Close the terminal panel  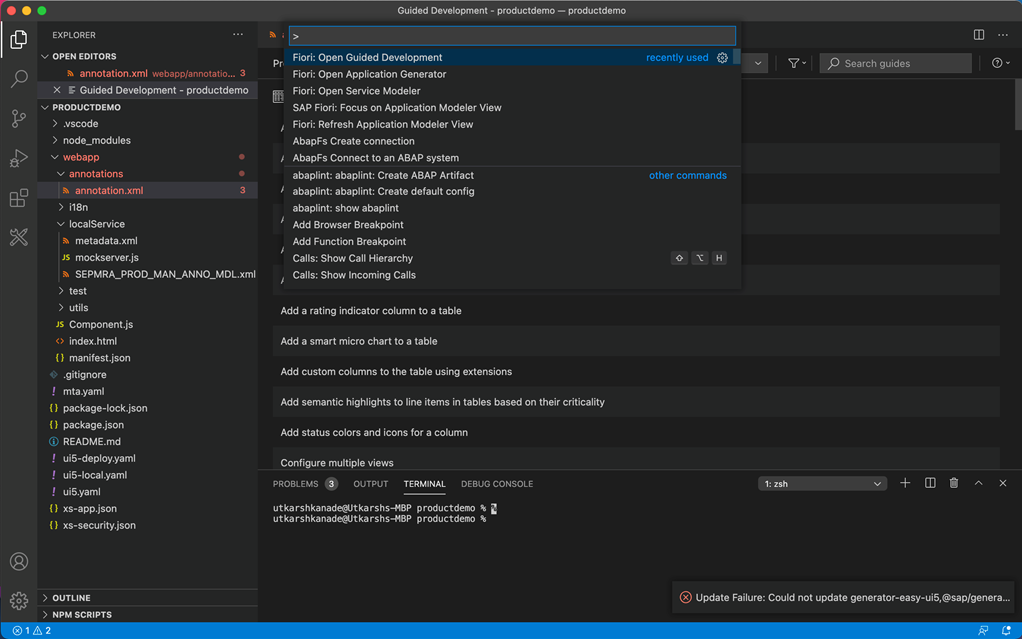pyautogui.click(x=1003, y=483)
